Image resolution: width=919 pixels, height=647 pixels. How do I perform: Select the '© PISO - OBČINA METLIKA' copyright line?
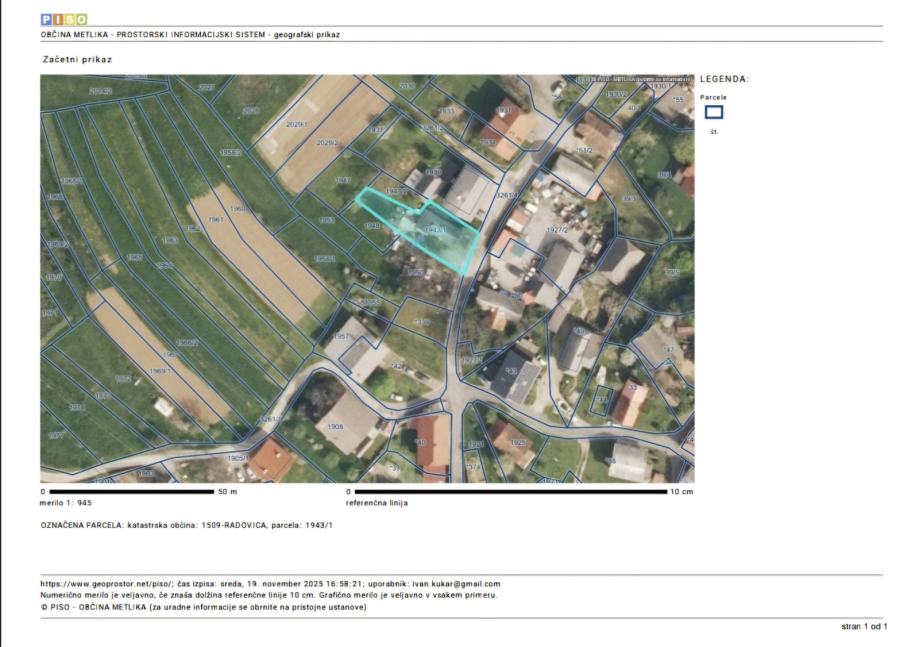point(203,607)
